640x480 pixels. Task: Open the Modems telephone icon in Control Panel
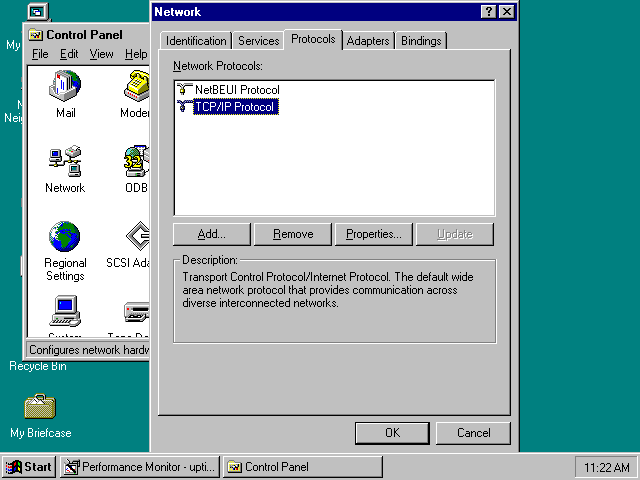pyautogui.click(x=137, y=86)
